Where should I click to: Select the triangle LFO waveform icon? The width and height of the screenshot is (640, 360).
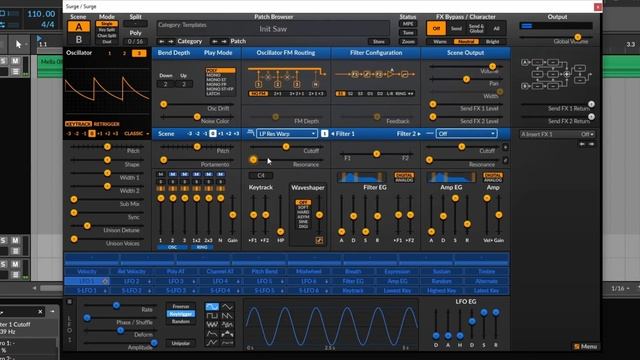[x=227, y=307]
